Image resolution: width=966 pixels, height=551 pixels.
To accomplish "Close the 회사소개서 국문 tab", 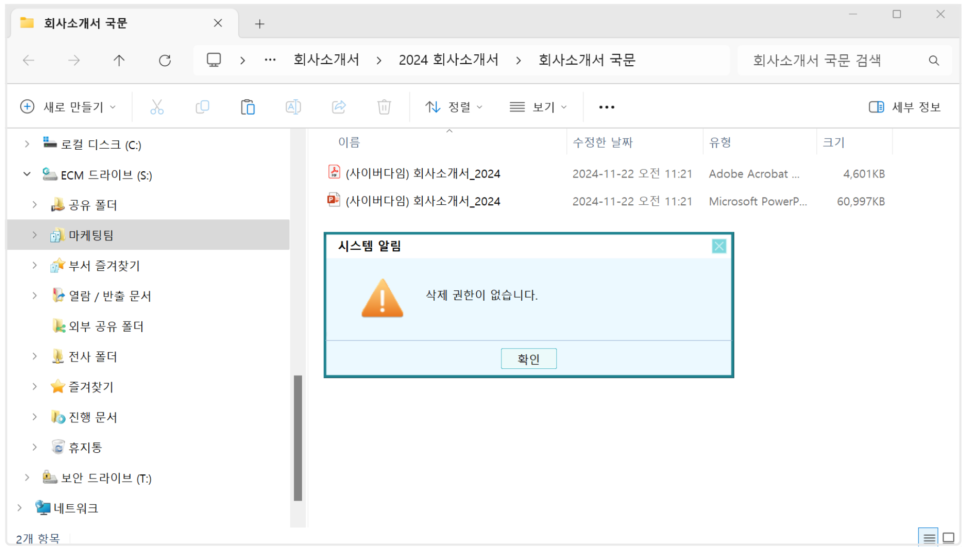I will tap(218, 23).
